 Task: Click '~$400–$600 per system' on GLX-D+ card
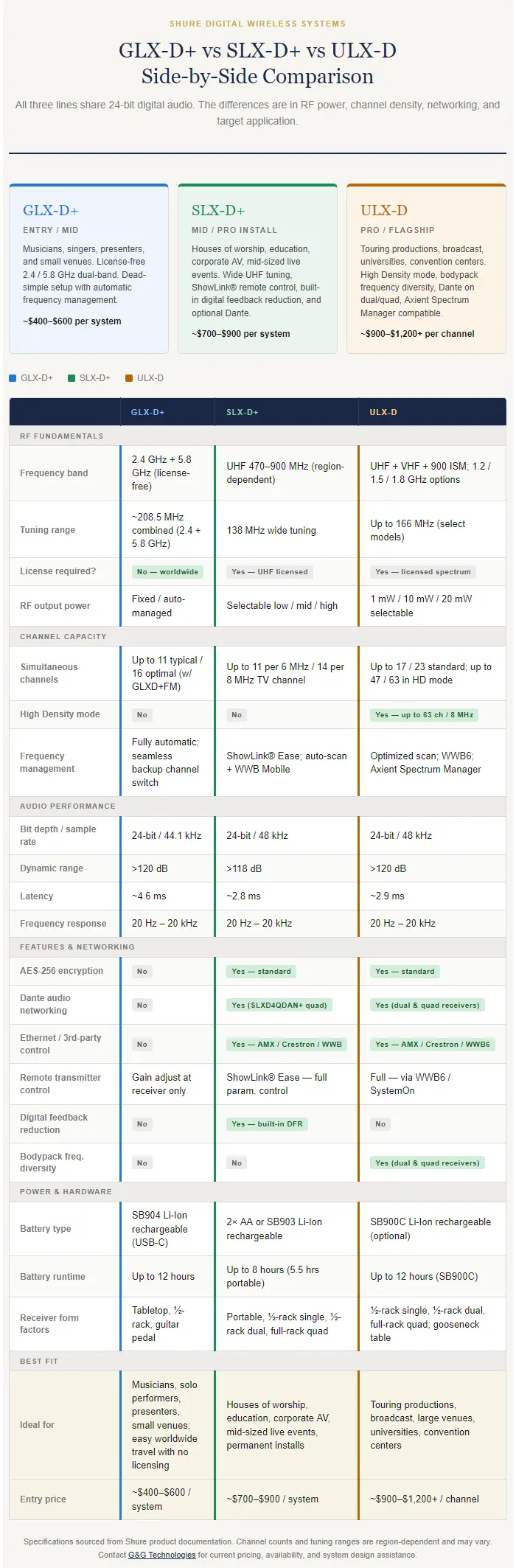72,321
